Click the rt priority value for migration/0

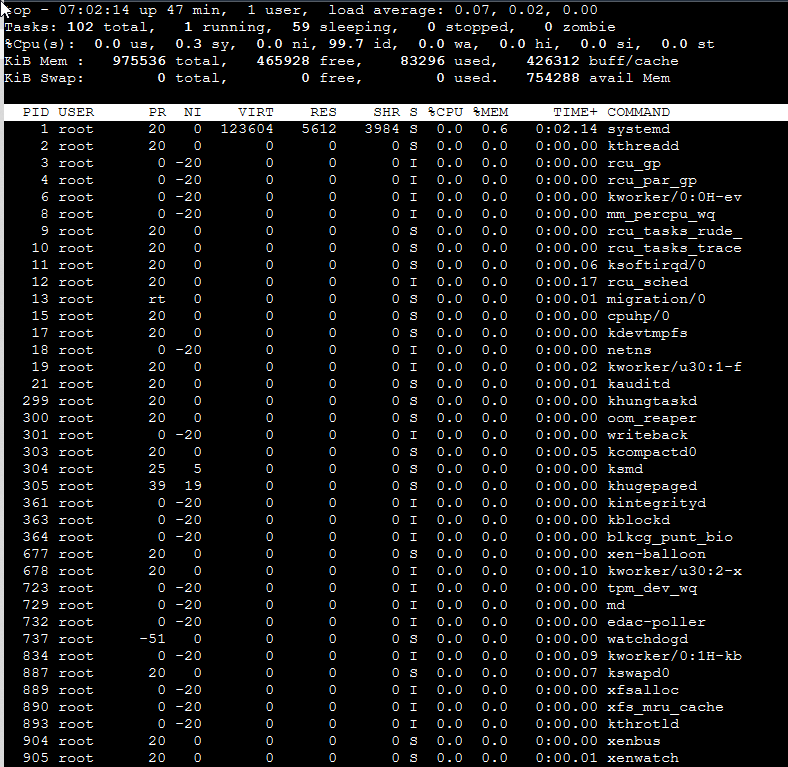point(157,299)
